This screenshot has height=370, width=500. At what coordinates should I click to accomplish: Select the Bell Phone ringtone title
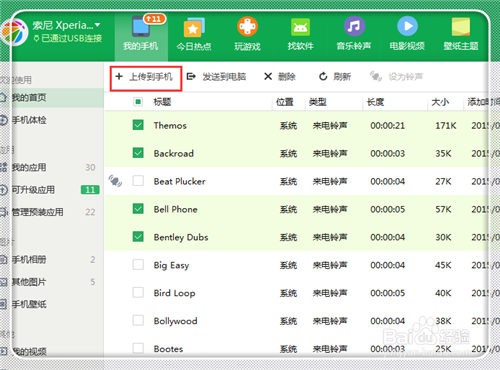[176, 209]
